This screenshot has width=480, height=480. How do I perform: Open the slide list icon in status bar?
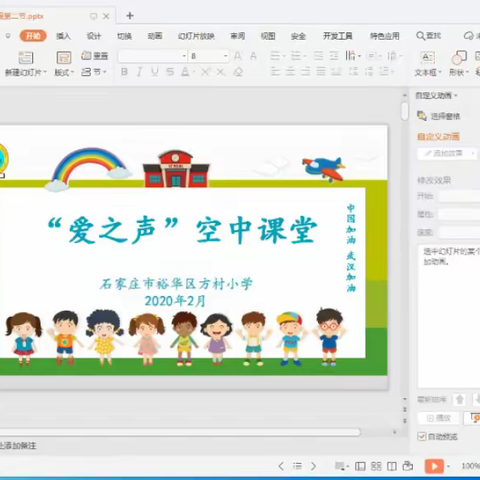point(297,466)
